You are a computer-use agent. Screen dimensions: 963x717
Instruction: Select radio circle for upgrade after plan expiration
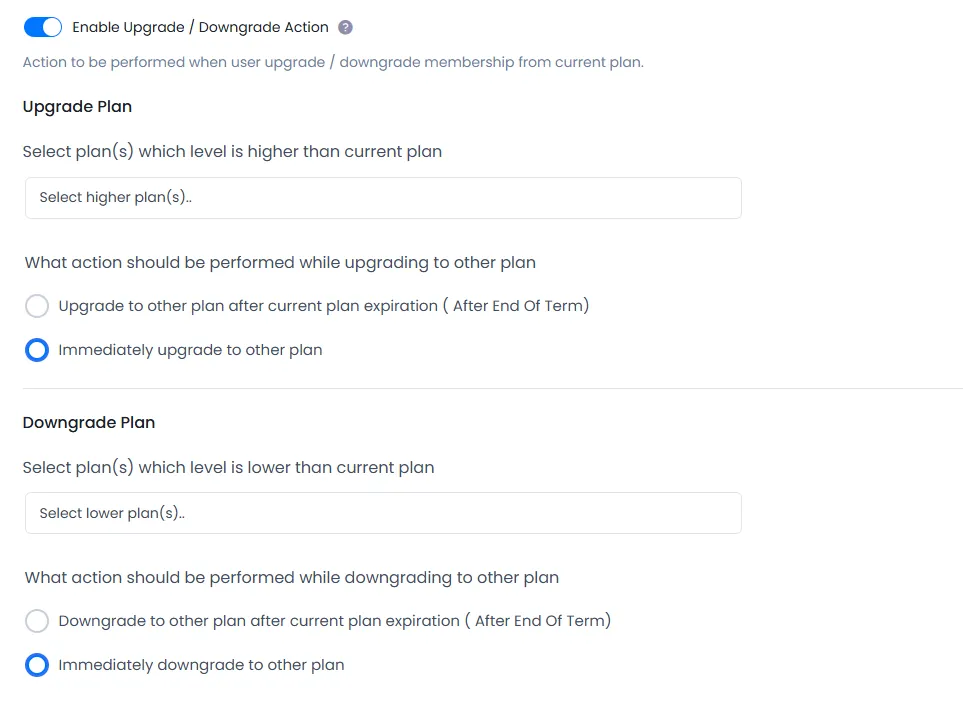point(37,306)
